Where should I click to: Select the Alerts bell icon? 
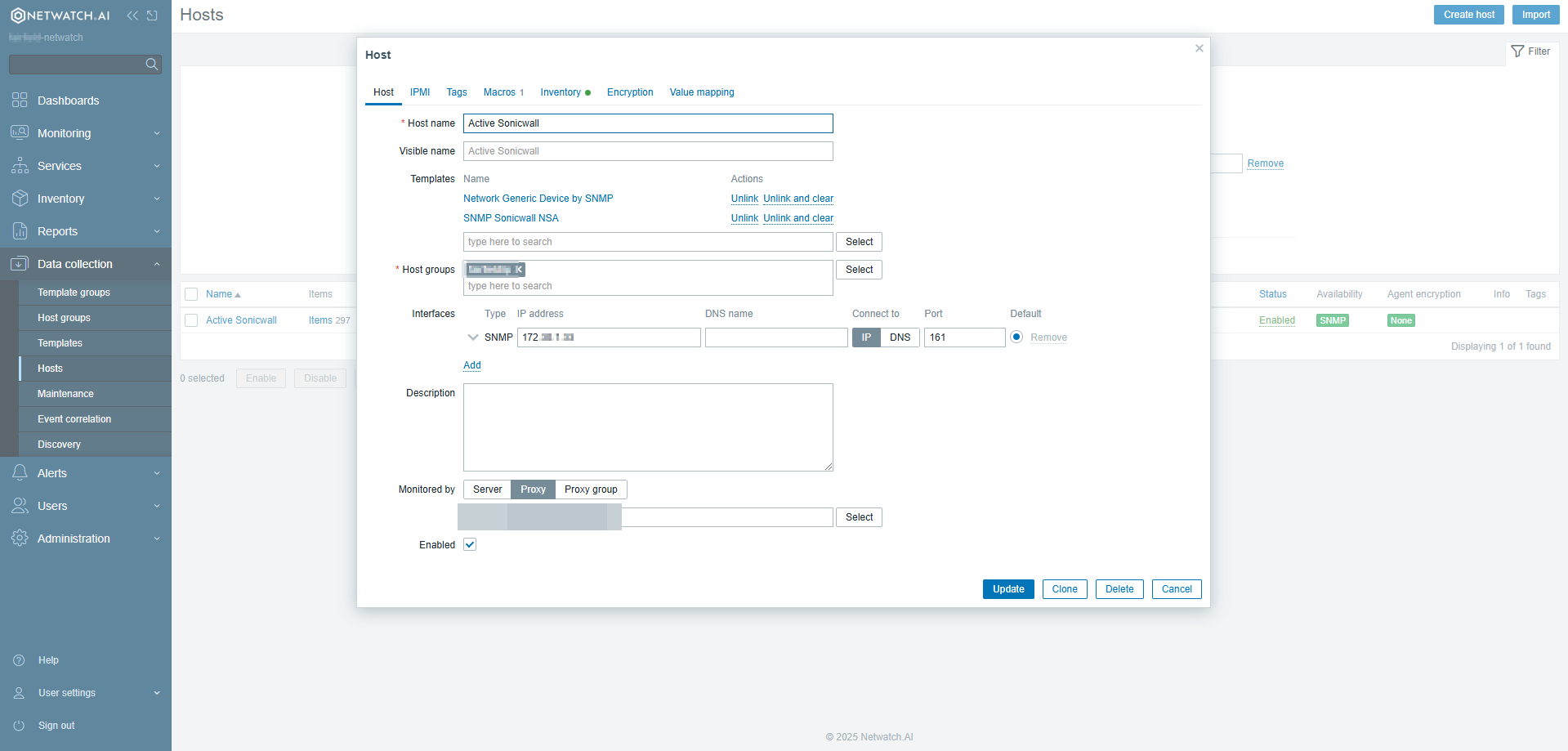click(20, 472)
